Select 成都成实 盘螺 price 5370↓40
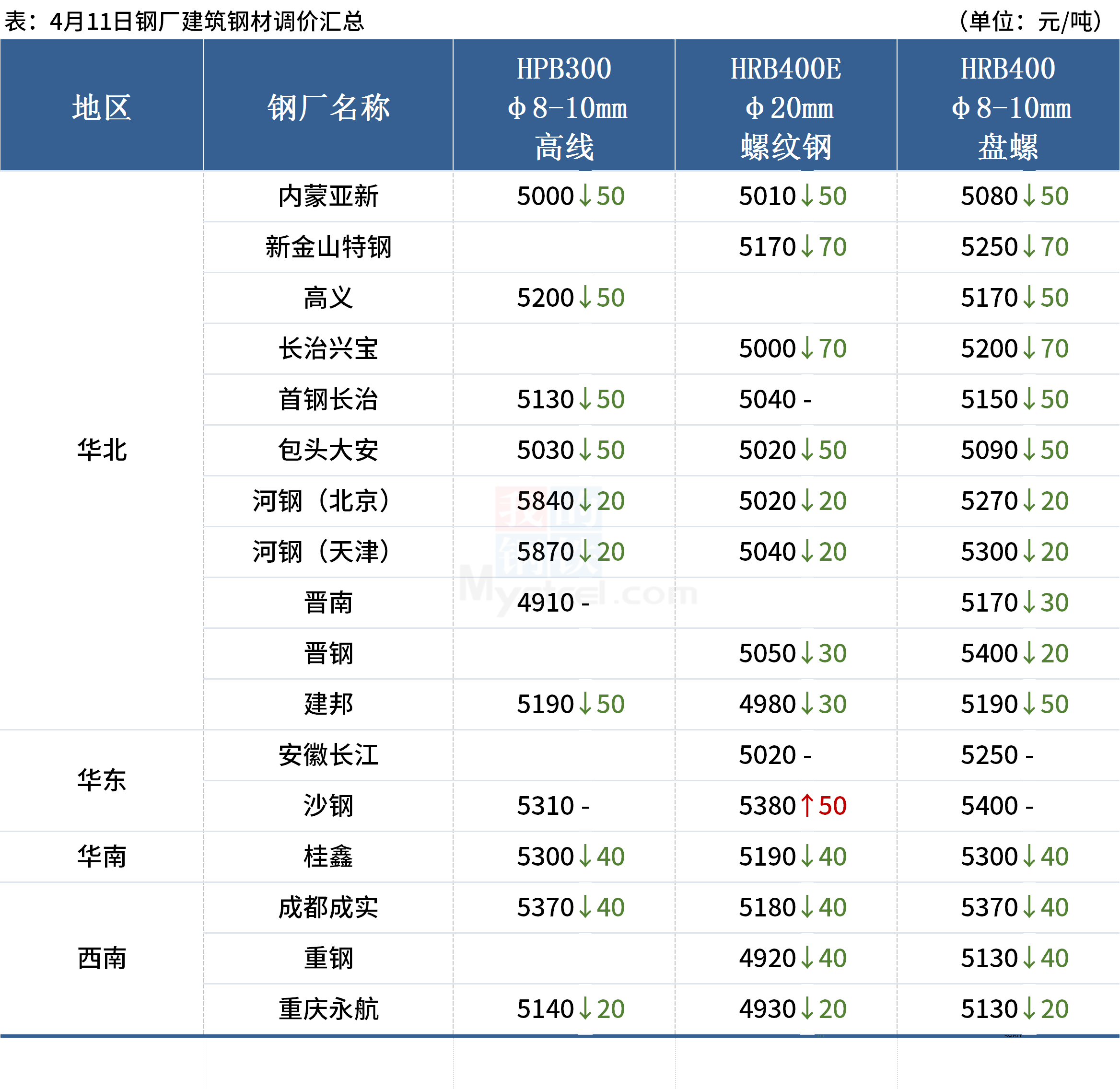 pos(1015,907)
